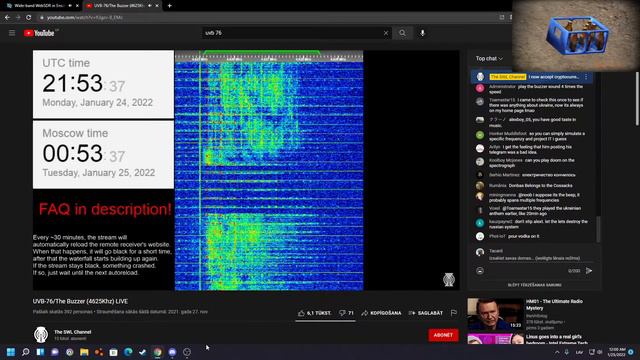
Task: Close the Wide-band WebSDR tab
Action: coord(77,6)
